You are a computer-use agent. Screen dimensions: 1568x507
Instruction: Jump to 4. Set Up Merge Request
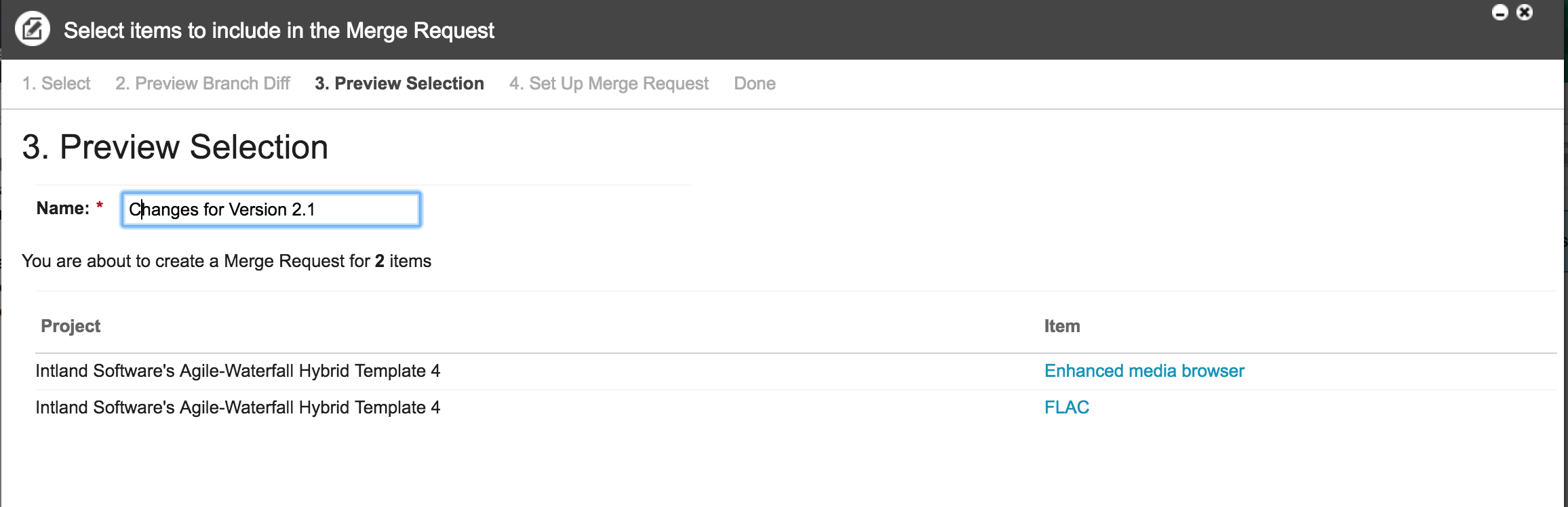(x=609, y=83)
